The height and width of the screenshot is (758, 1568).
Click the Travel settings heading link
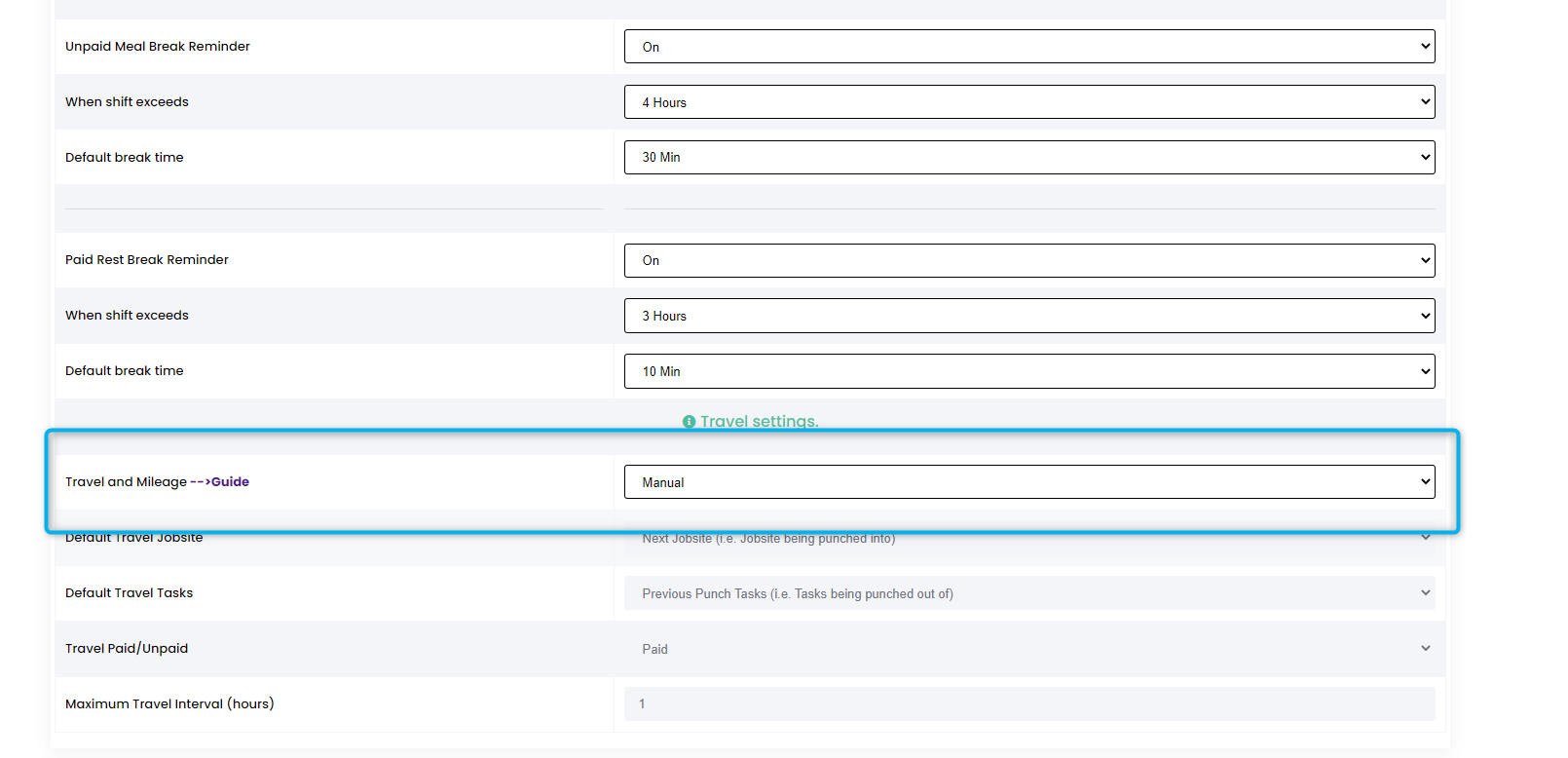coord(759,421)
